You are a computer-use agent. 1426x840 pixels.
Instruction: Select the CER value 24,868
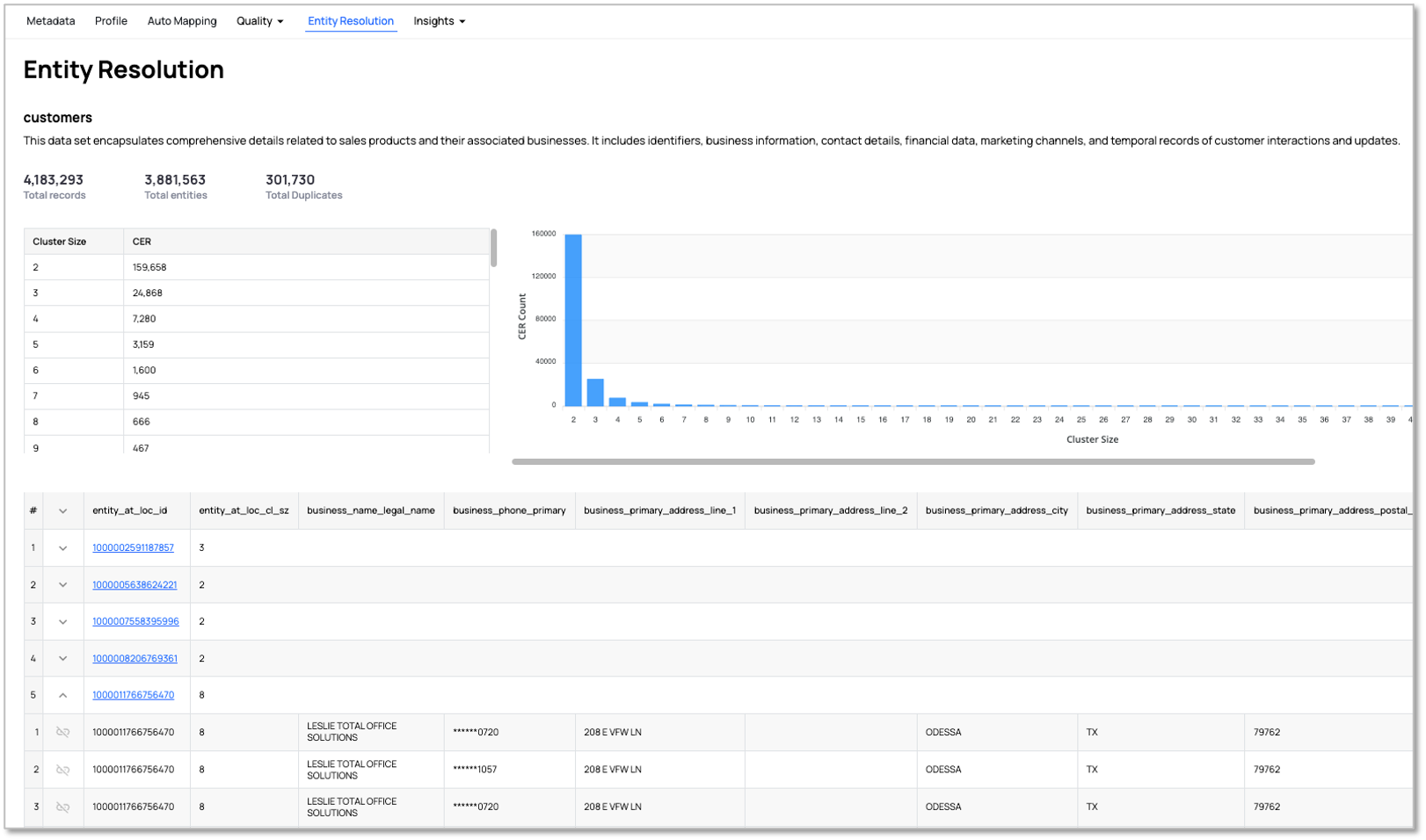coord(148,293)
